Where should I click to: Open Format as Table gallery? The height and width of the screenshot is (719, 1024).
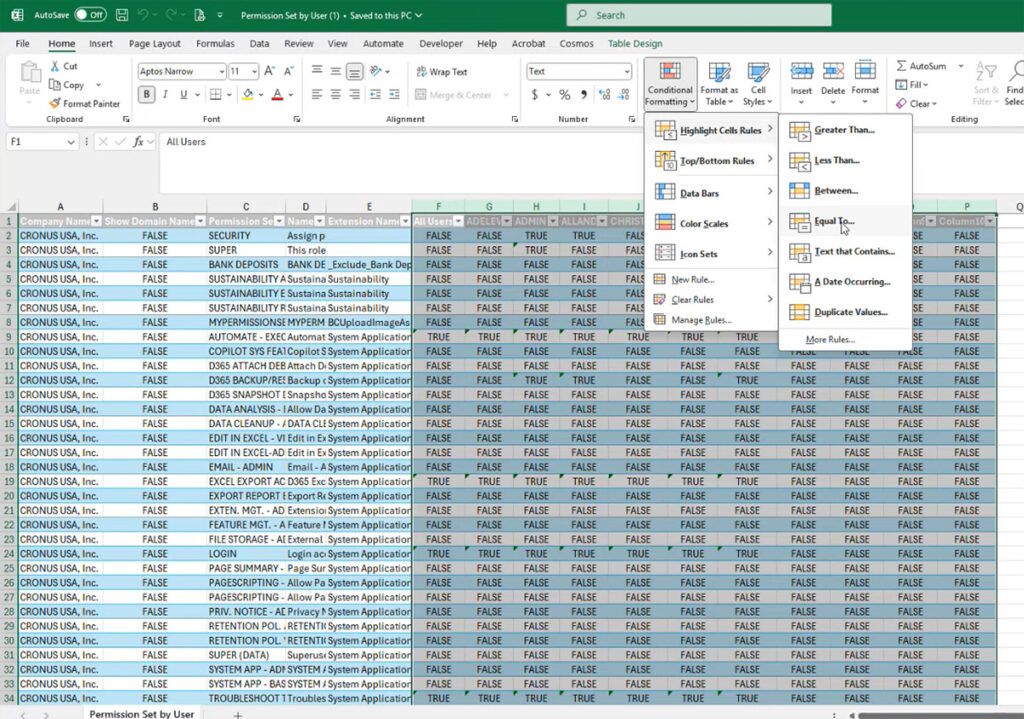point(719,84)
